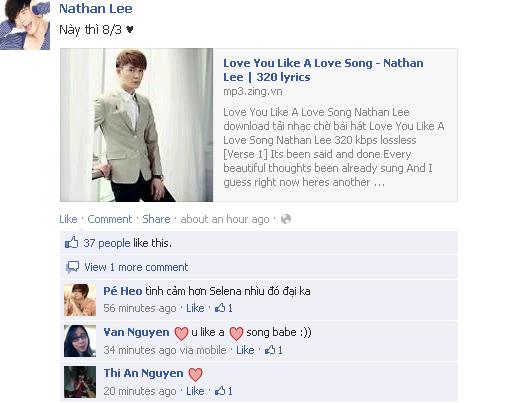Click thumbs-up count on Thi An Nguyen's comment
Image resolution: width=520 pixels, height=403 pixels.
(x=224, y=391)
